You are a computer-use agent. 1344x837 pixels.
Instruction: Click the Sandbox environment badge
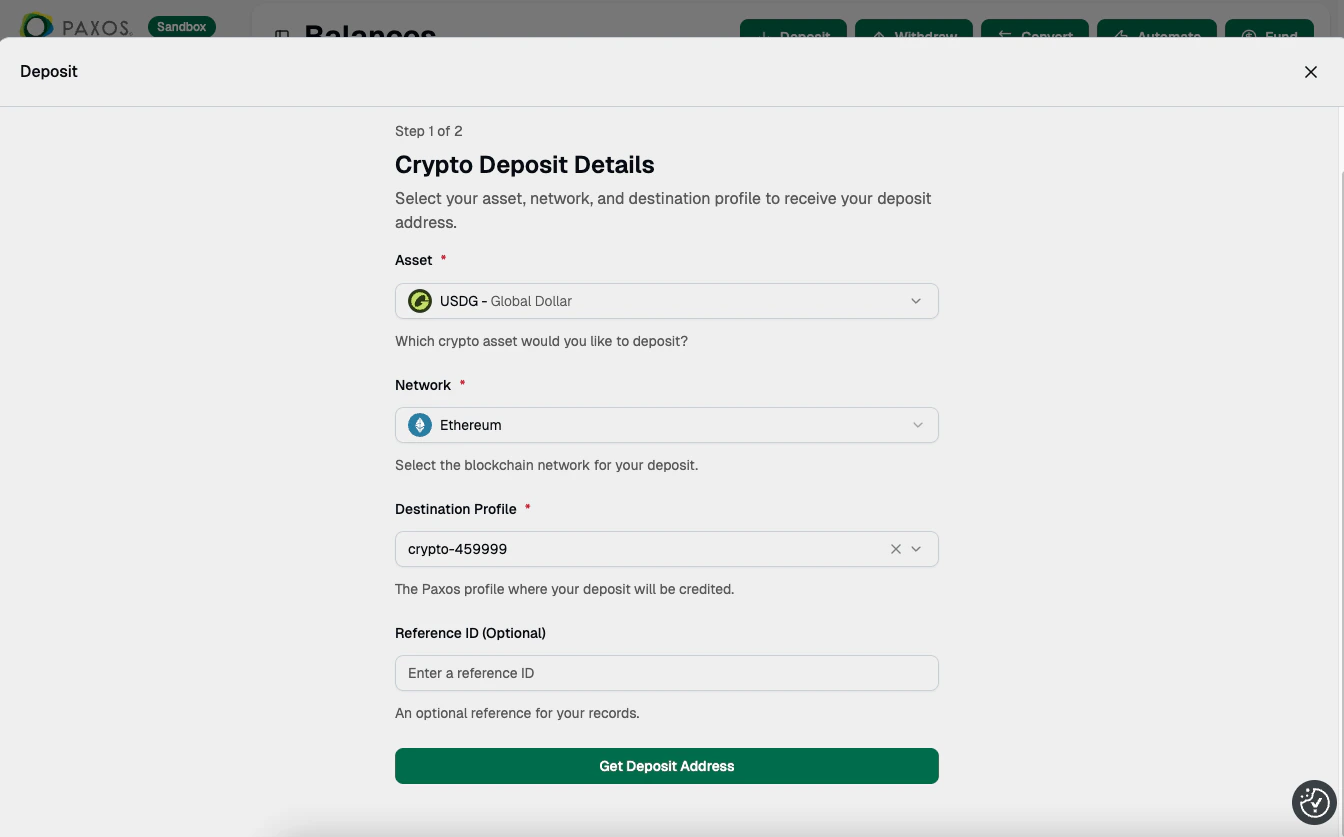click(181, 26)
